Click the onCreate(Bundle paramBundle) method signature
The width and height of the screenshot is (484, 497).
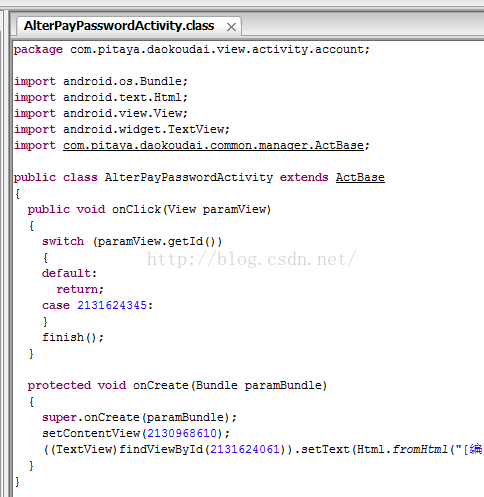tap(177, 385)
